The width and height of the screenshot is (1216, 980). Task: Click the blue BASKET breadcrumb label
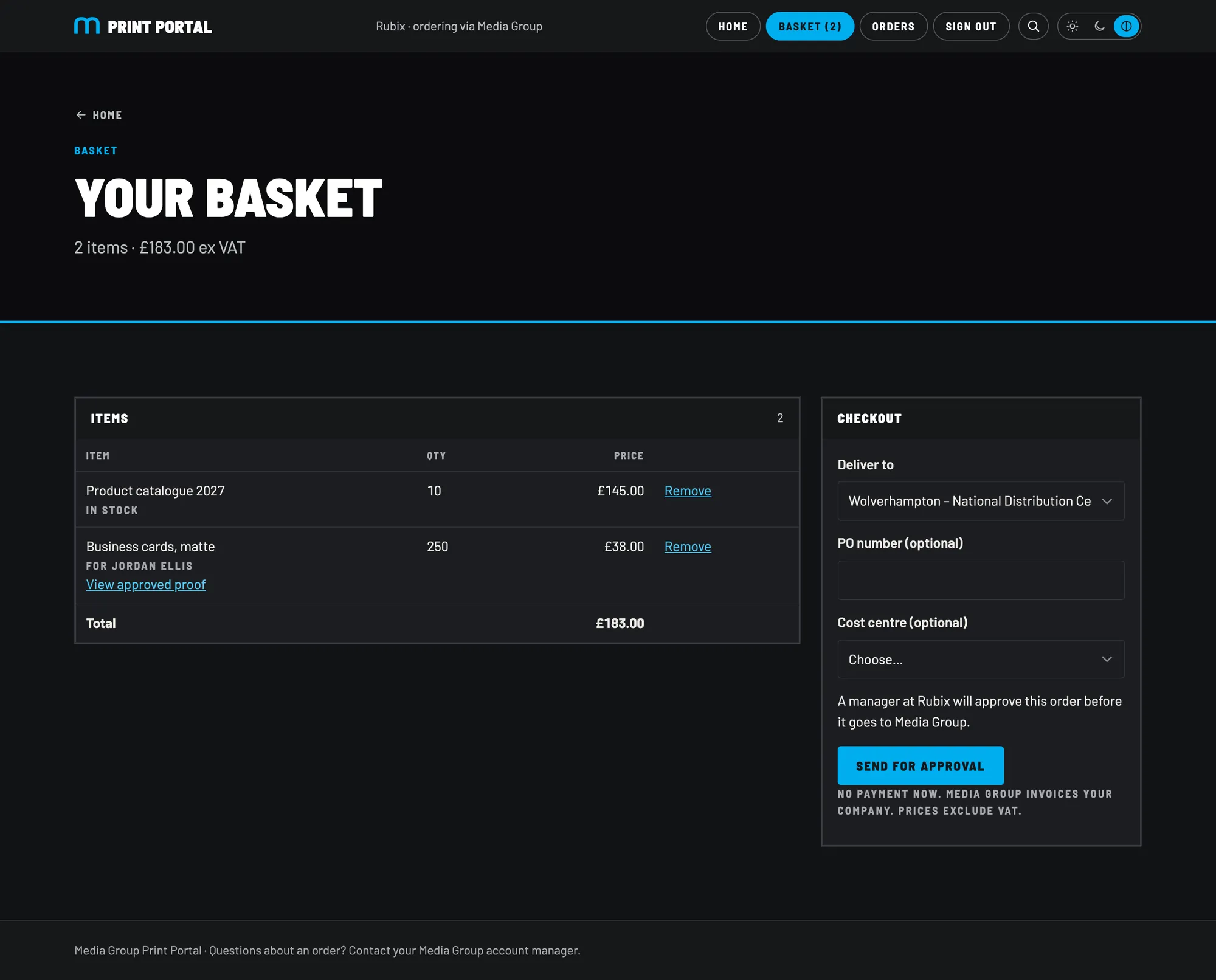tap(95, 151)
